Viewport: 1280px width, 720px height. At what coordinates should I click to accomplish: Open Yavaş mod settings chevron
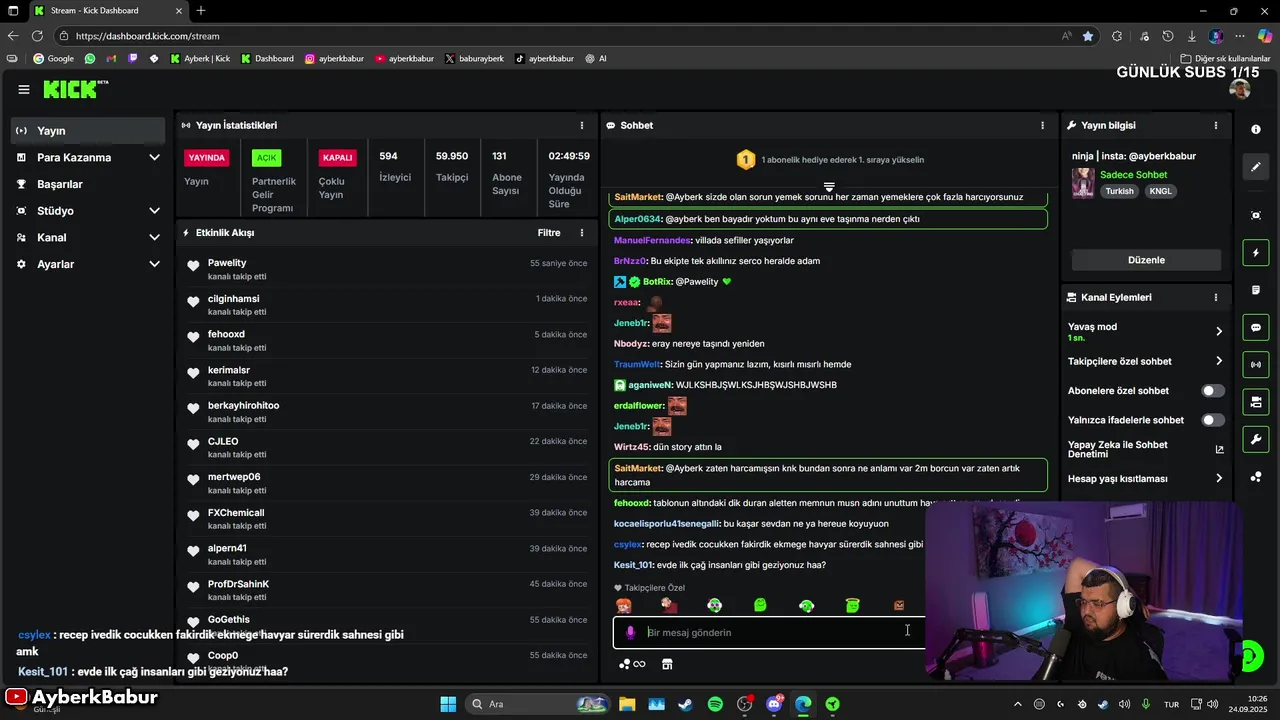[x=1219, y=331]
